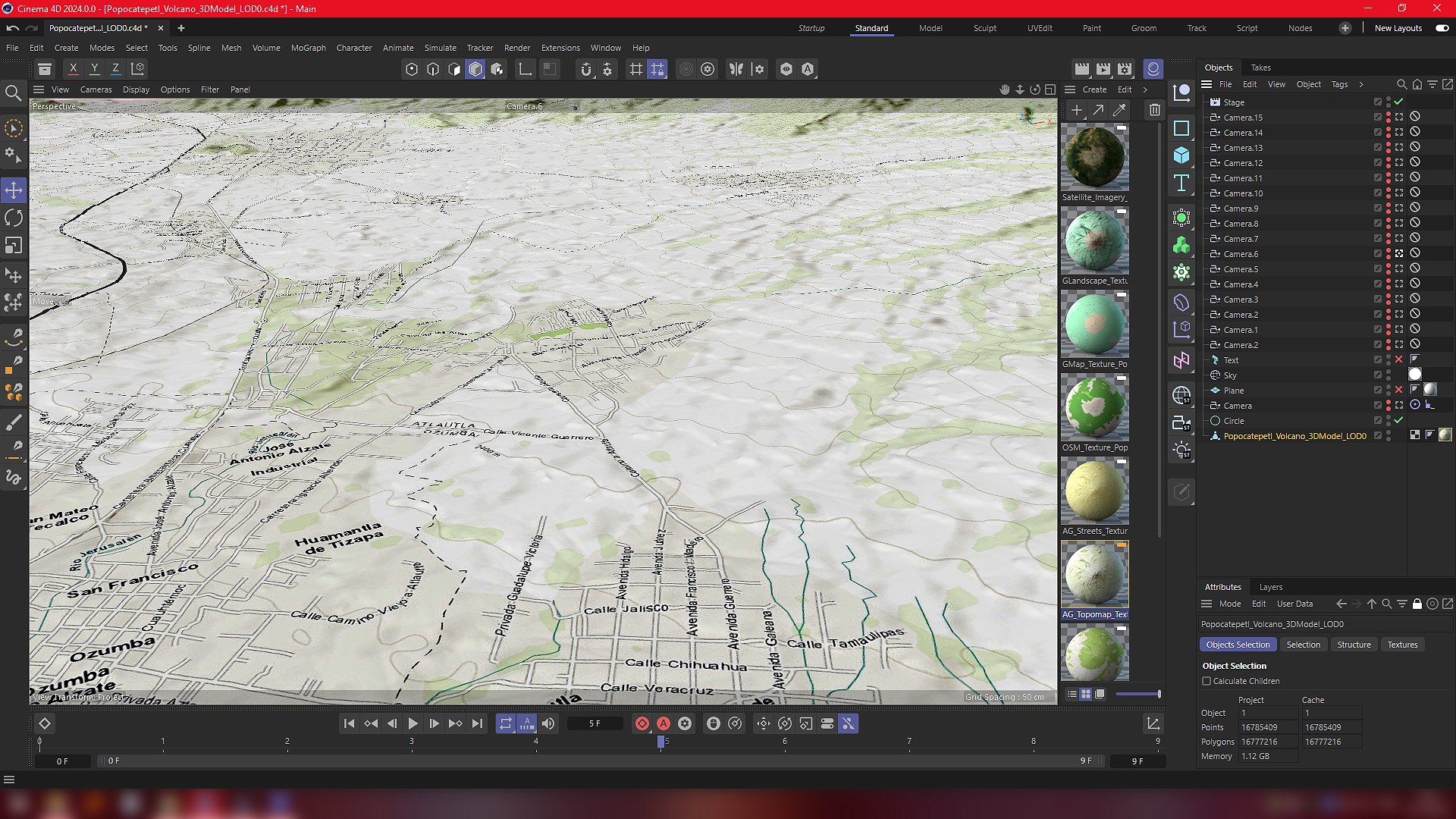Open the search magnifier in left toolbar
This screenshot has height=819, width=1456.
coord(13,93)
